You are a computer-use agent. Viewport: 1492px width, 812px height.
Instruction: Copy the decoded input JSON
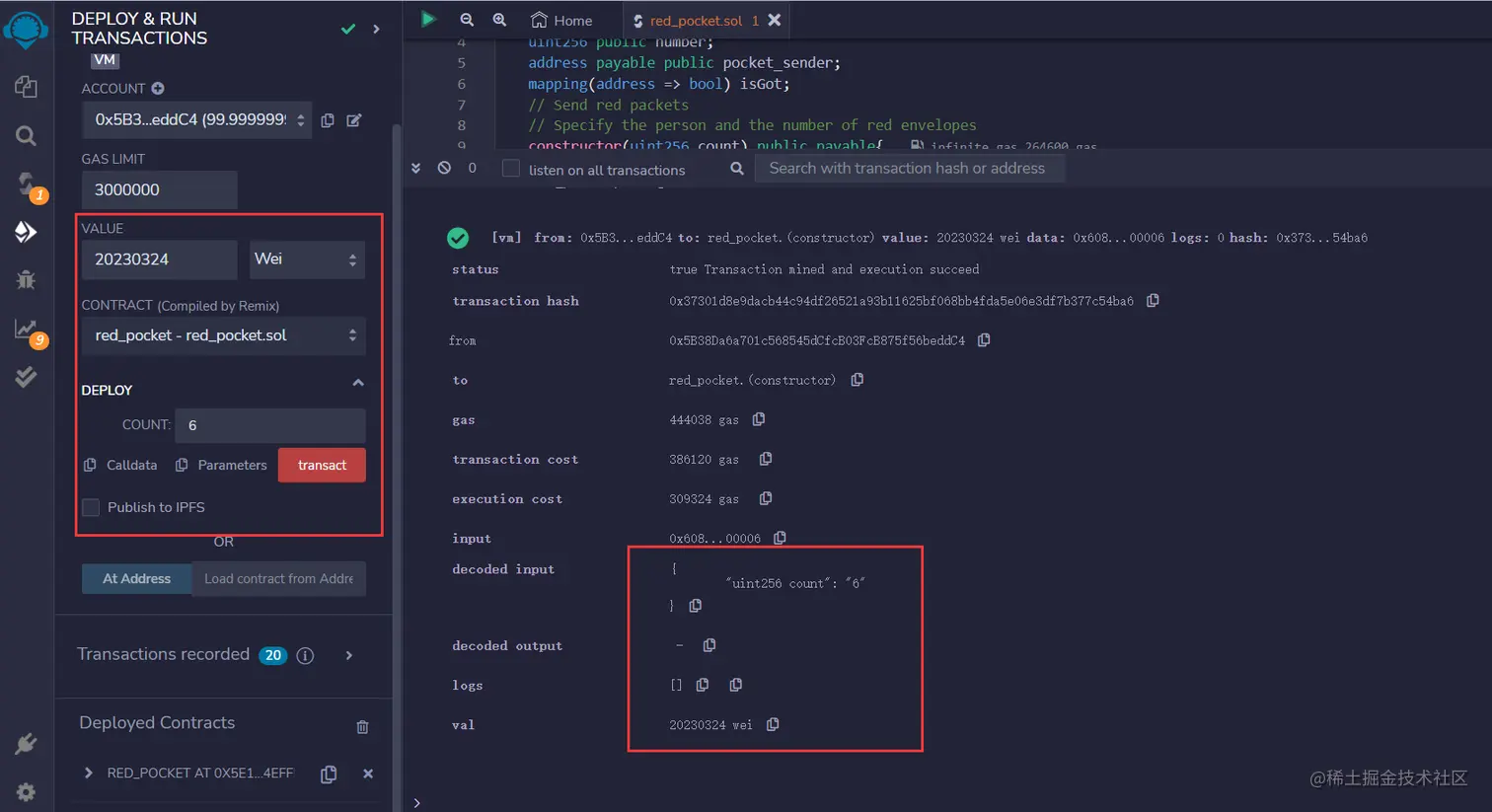pos(696,606)
